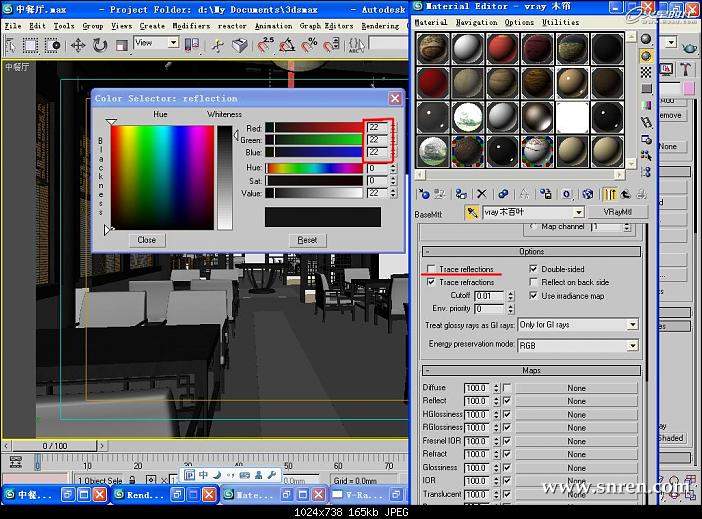Image resolution: width=702 pixels, height=519 pixels.
Task: Click the Reset button in Color Selector
Action: point(307,240)
